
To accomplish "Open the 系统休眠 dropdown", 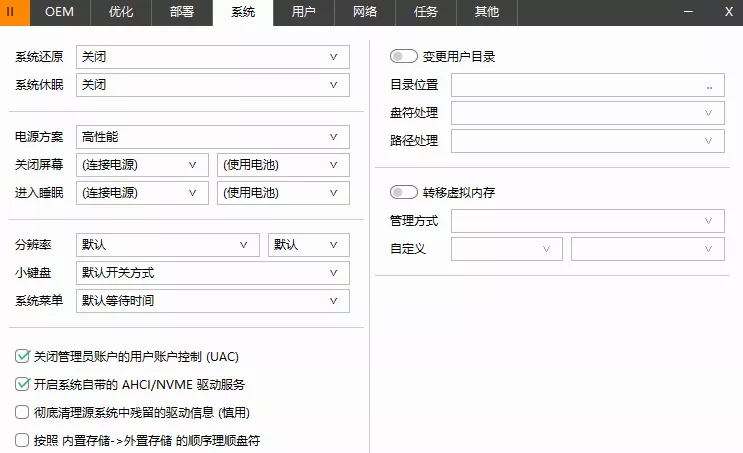I will (x=213, y=85).
